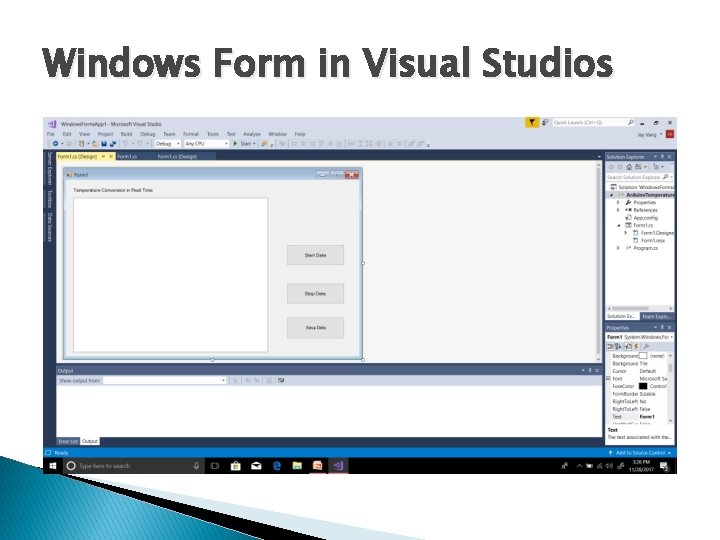Open the Format menu
The width and height of the screenshot is (720, 540).
(191, 134)
